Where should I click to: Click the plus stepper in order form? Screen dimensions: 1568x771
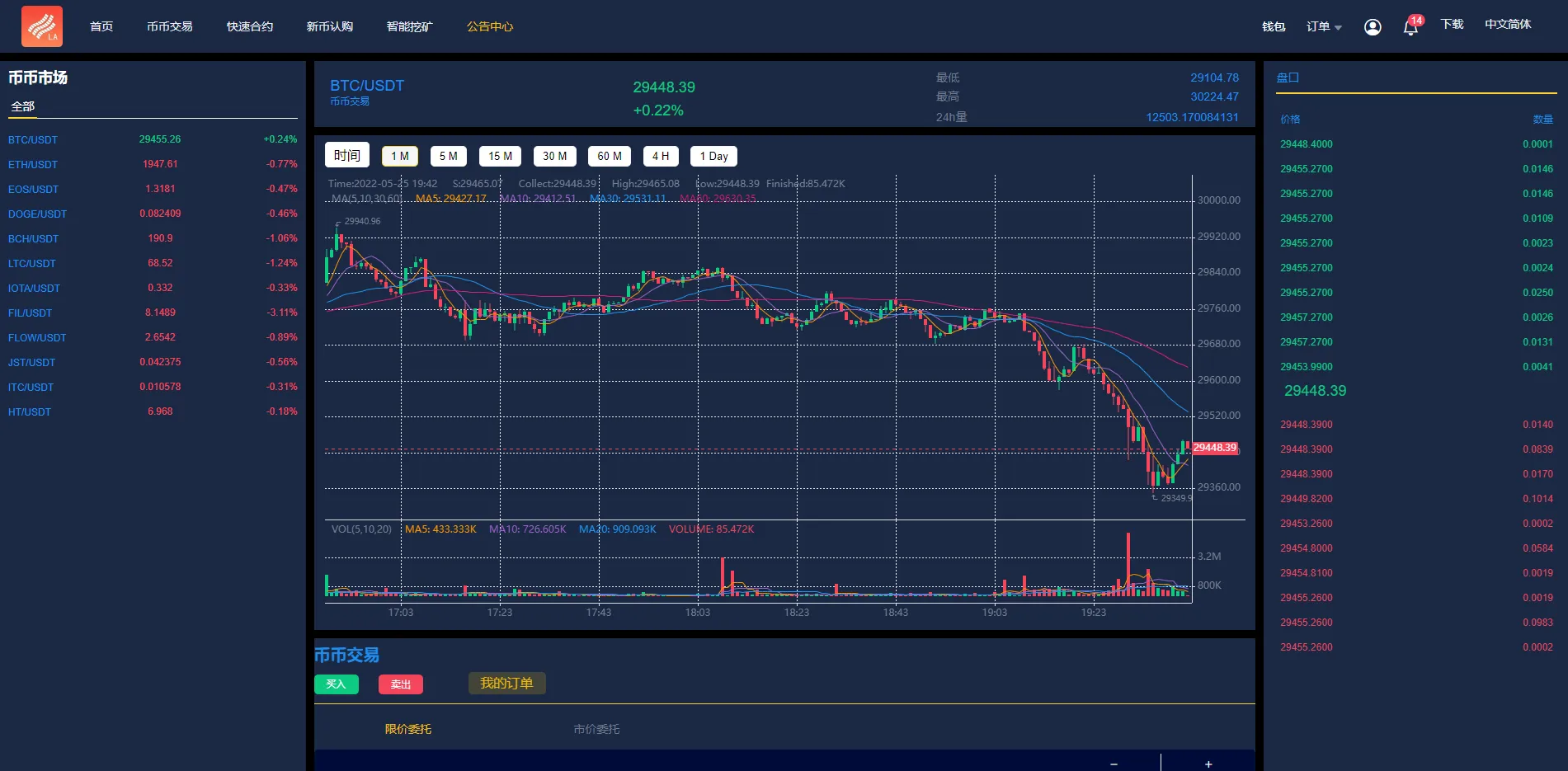(1208, 764)
